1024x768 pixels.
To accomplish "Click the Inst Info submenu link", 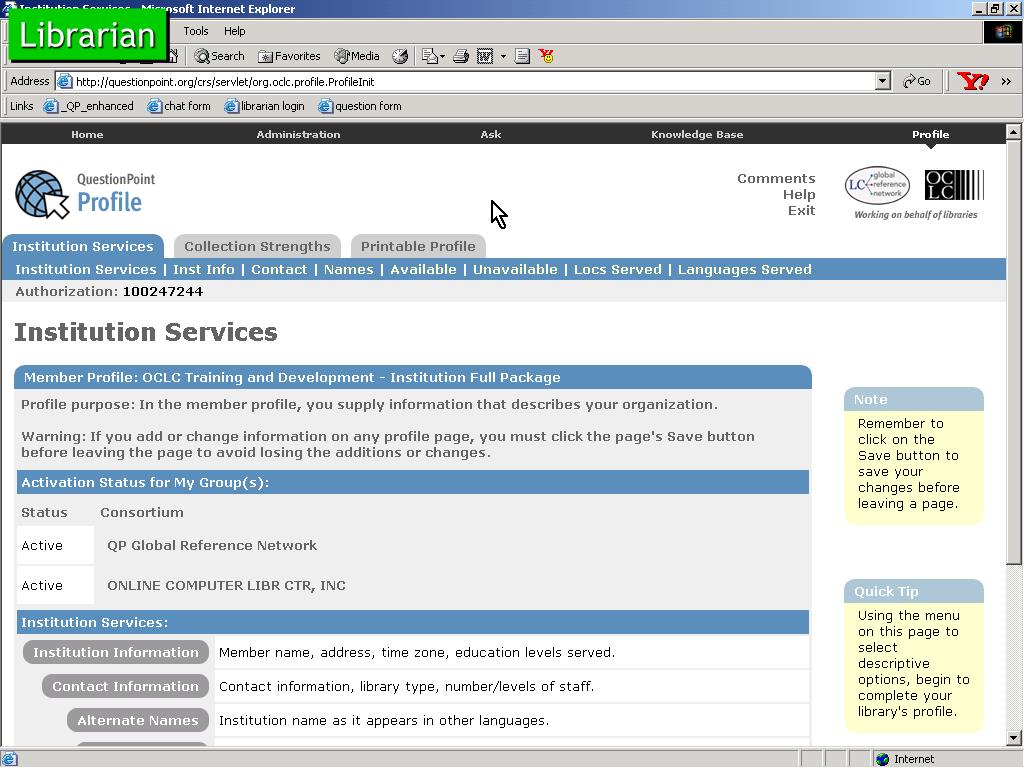I will pos(204,269).
